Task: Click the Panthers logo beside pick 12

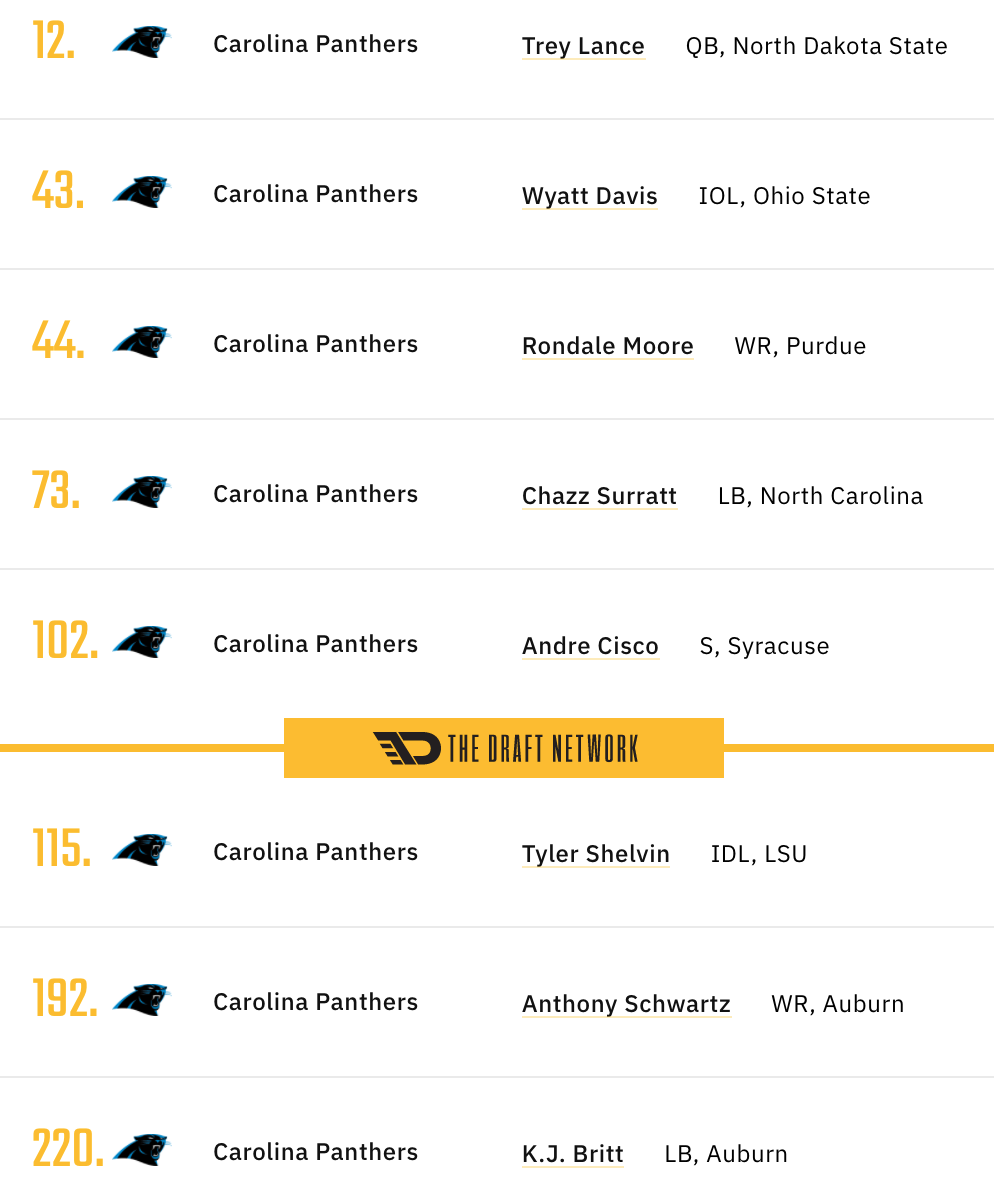Action: point(142,43)
